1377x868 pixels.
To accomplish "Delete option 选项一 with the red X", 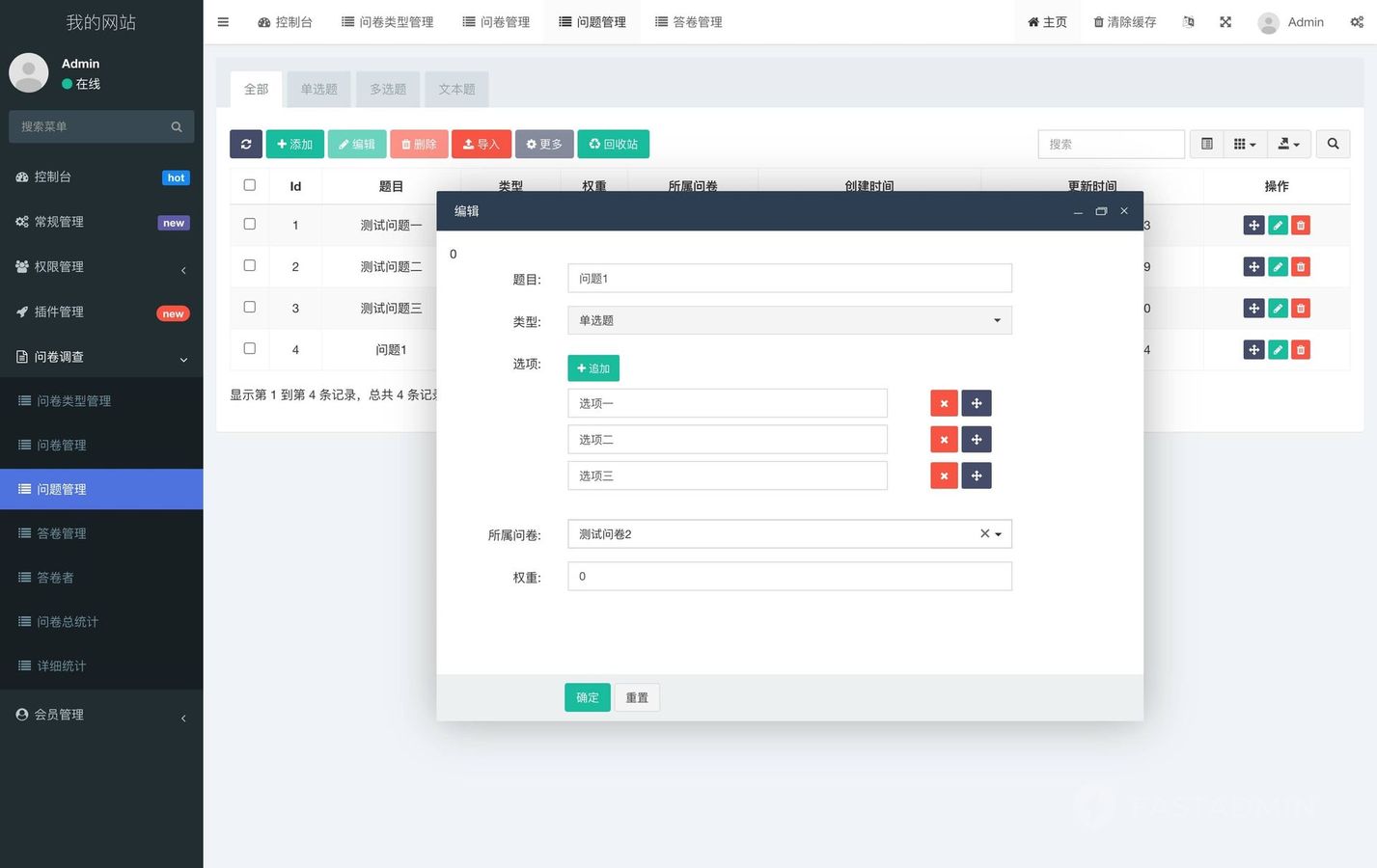I will pos(944,403).
